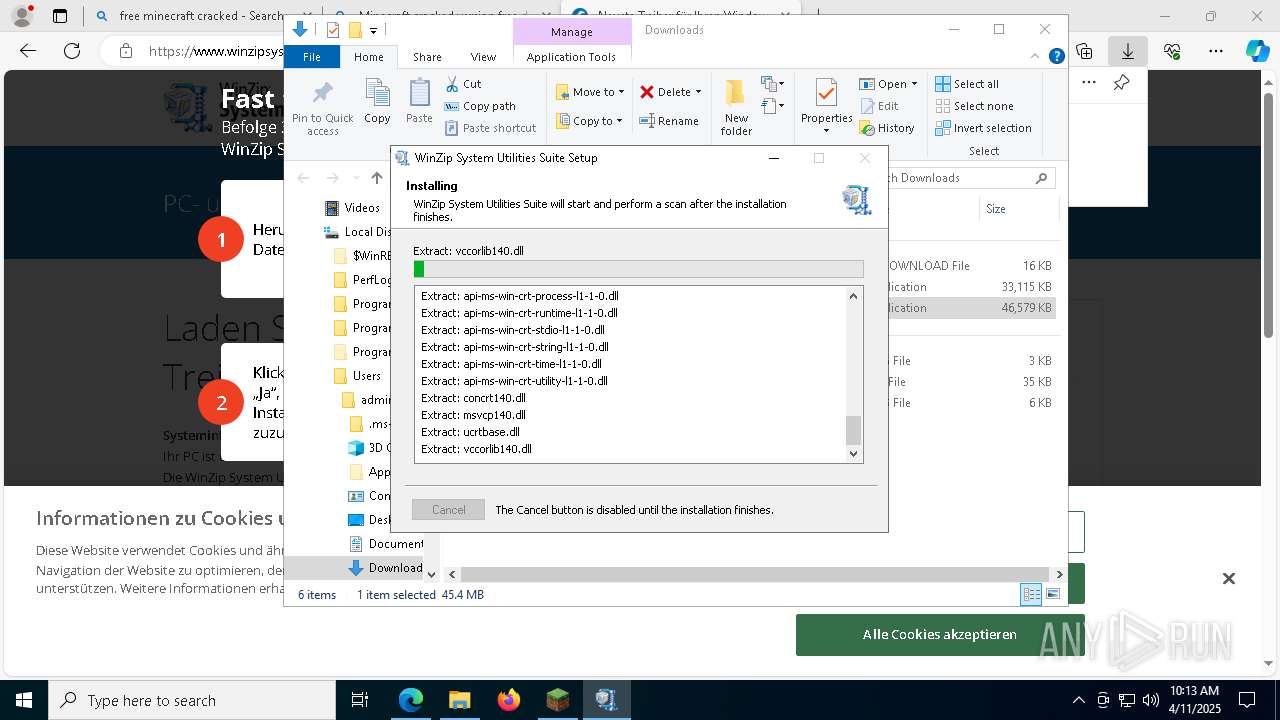Click the Copy icon in the ribbon
This screenshot has height=720, width=1280.
(x=377, y=101)
